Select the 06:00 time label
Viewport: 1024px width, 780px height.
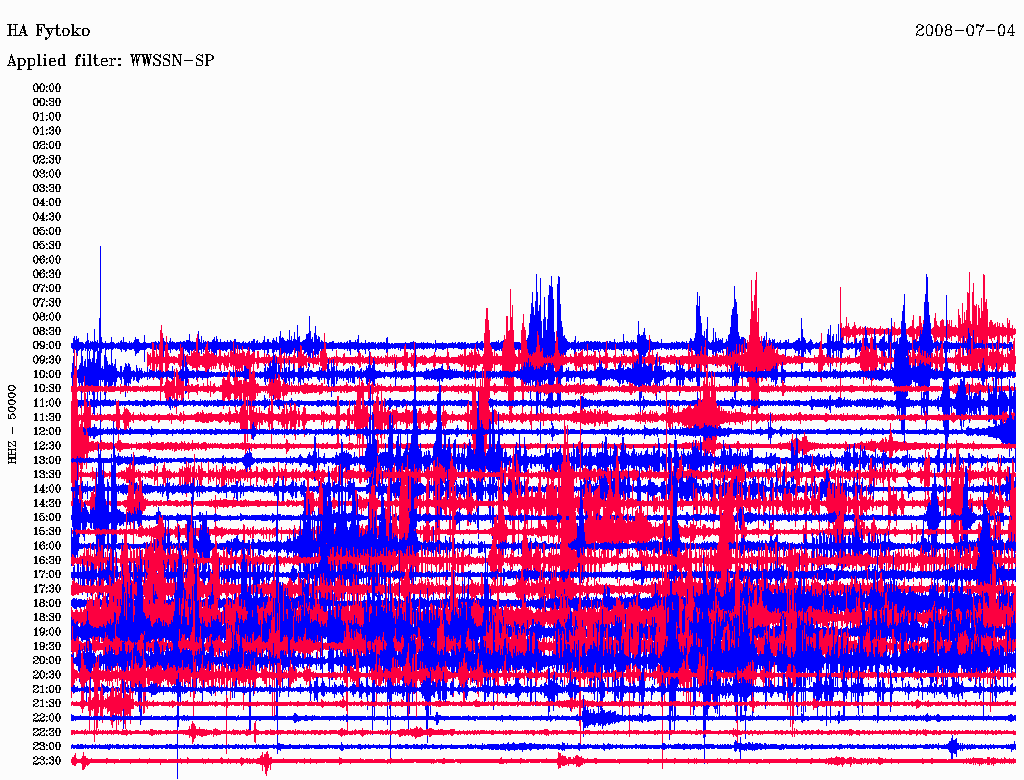point(47,260)
